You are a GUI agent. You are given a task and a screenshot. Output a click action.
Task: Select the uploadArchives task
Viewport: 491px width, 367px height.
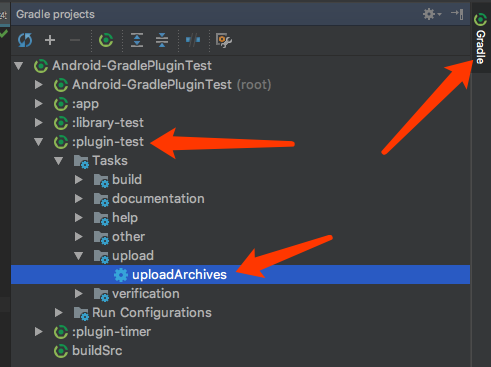[240, 275]
